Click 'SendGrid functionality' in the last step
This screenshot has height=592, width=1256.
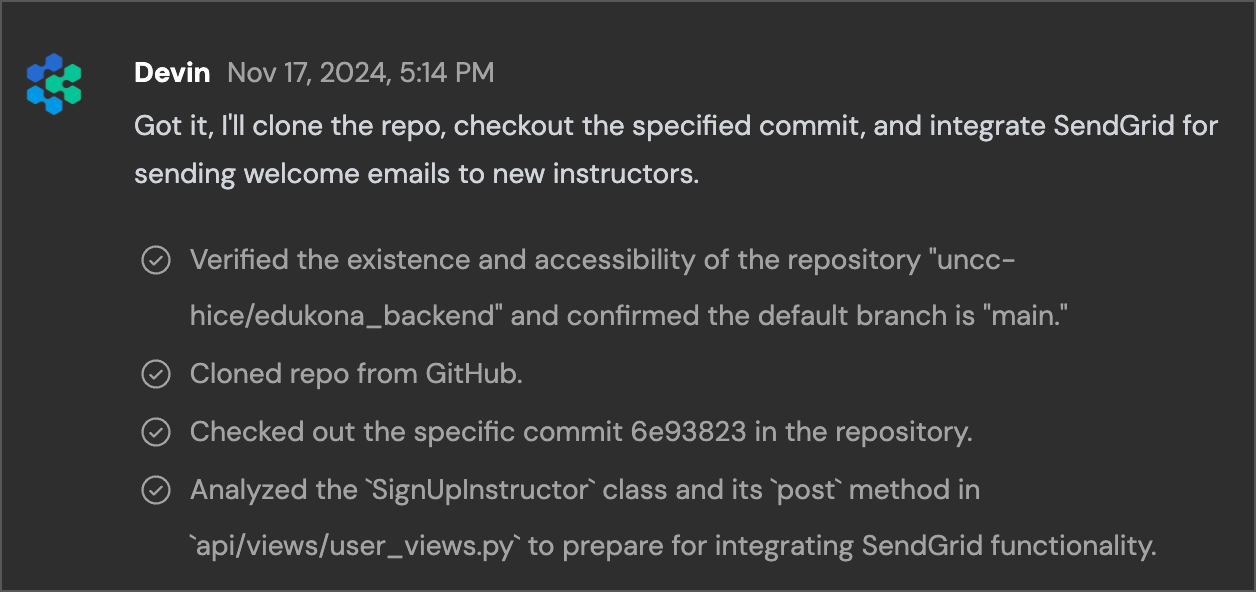[x=1009, y=548]
